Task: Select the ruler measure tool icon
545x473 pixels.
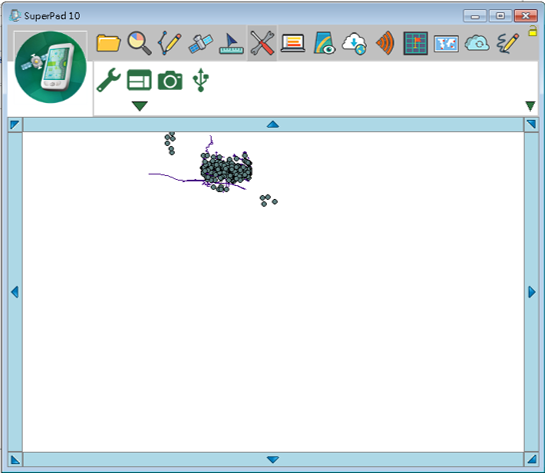Action: 231,44
